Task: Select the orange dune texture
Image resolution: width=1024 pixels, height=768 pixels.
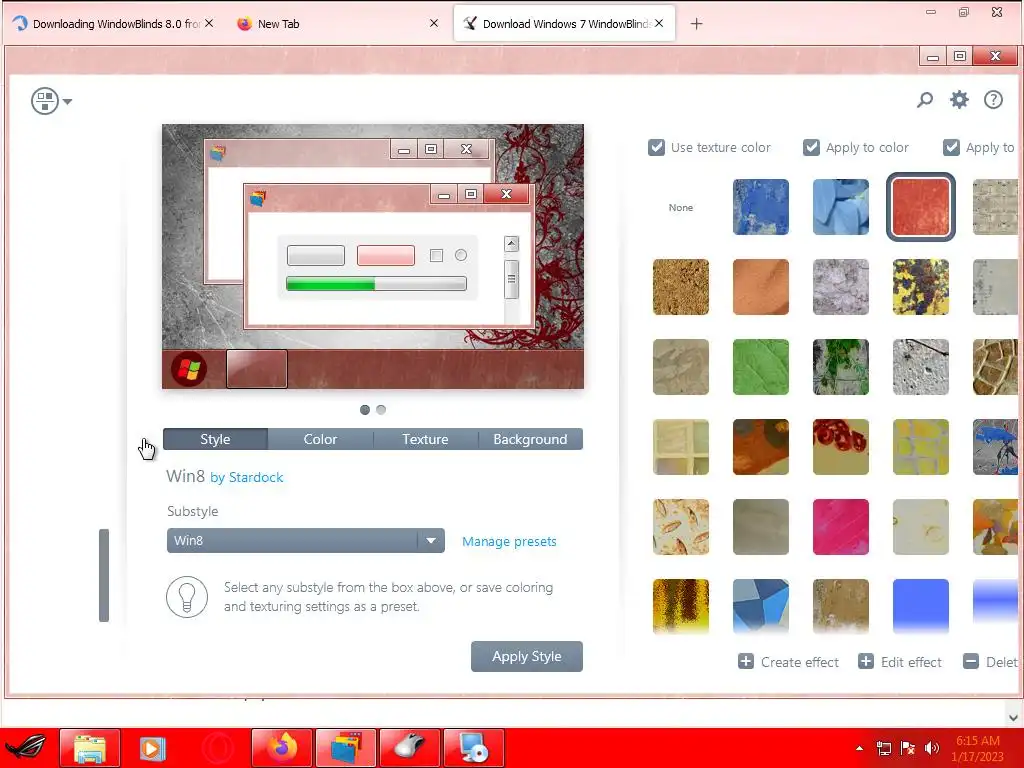Action: [x=761, y=287]
